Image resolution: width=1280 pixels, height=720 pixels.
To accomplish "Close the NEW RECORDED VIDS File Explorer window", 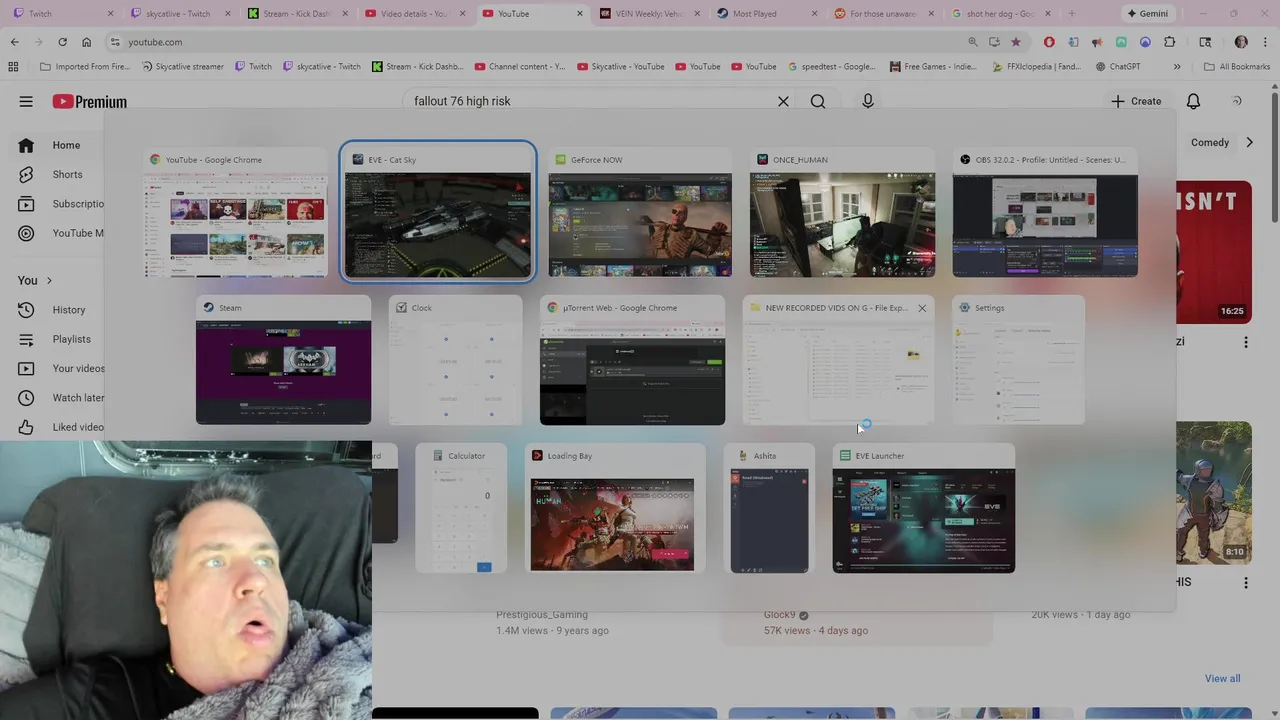I will [x=922, y=308].
